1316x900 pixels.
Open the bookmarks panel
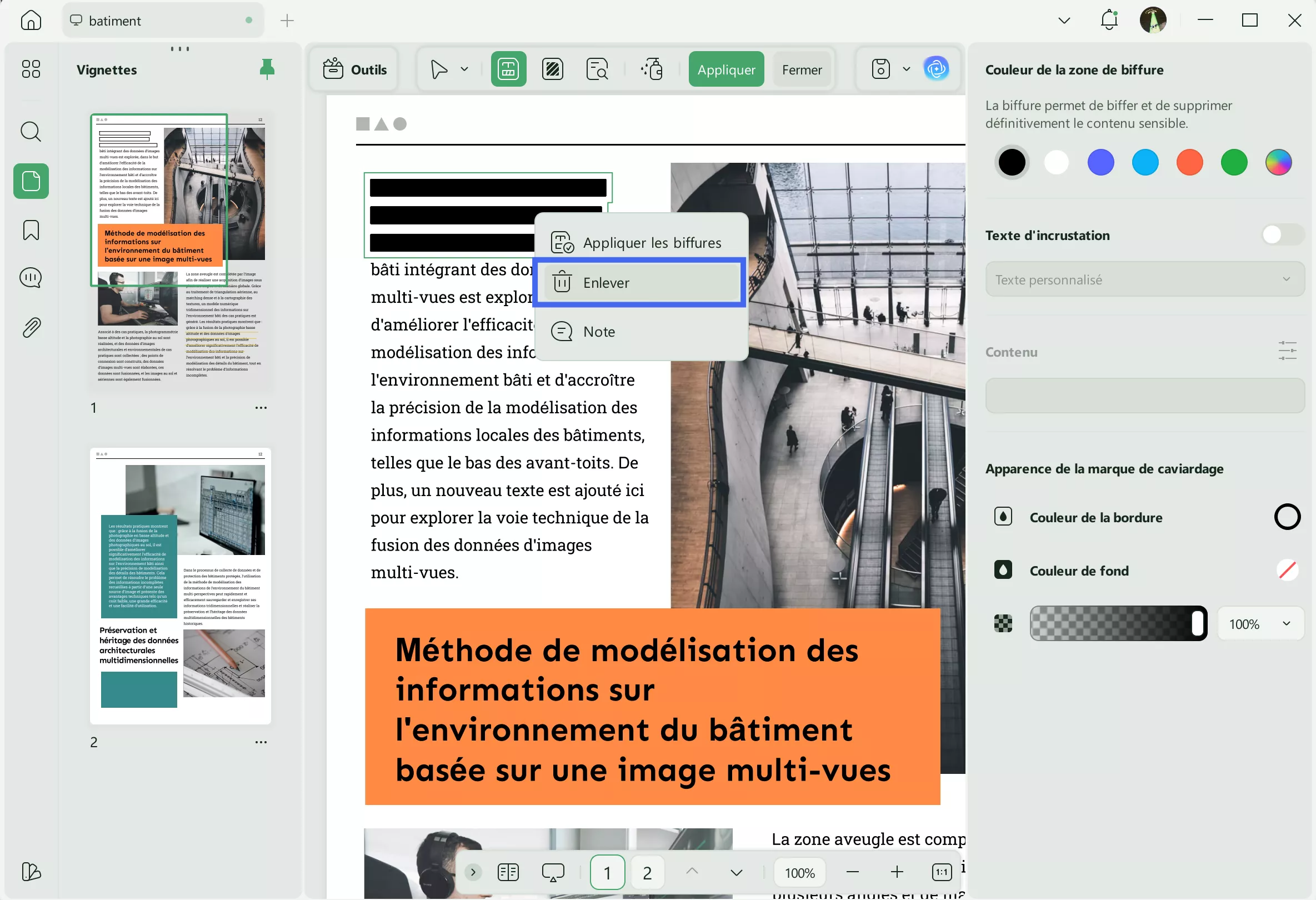coord(31,230)
